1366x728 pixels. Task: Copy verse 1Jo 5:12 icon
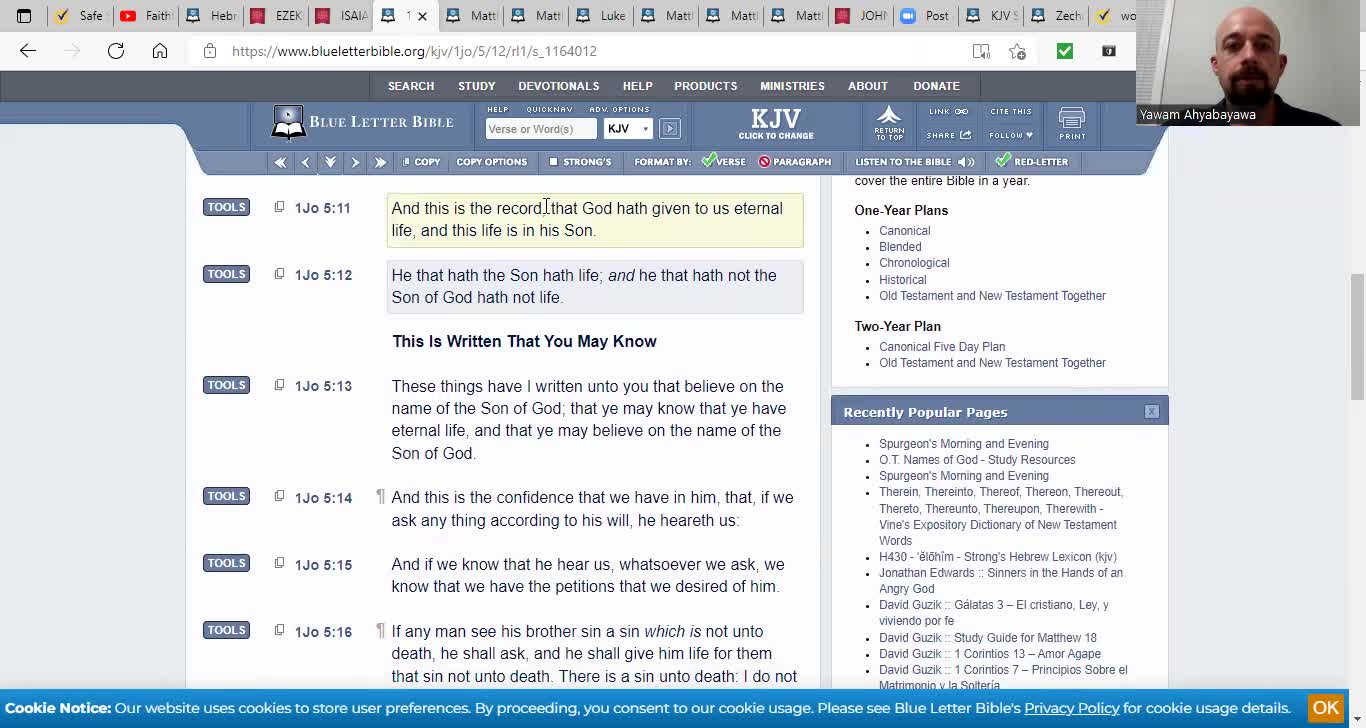click(279, 274)
